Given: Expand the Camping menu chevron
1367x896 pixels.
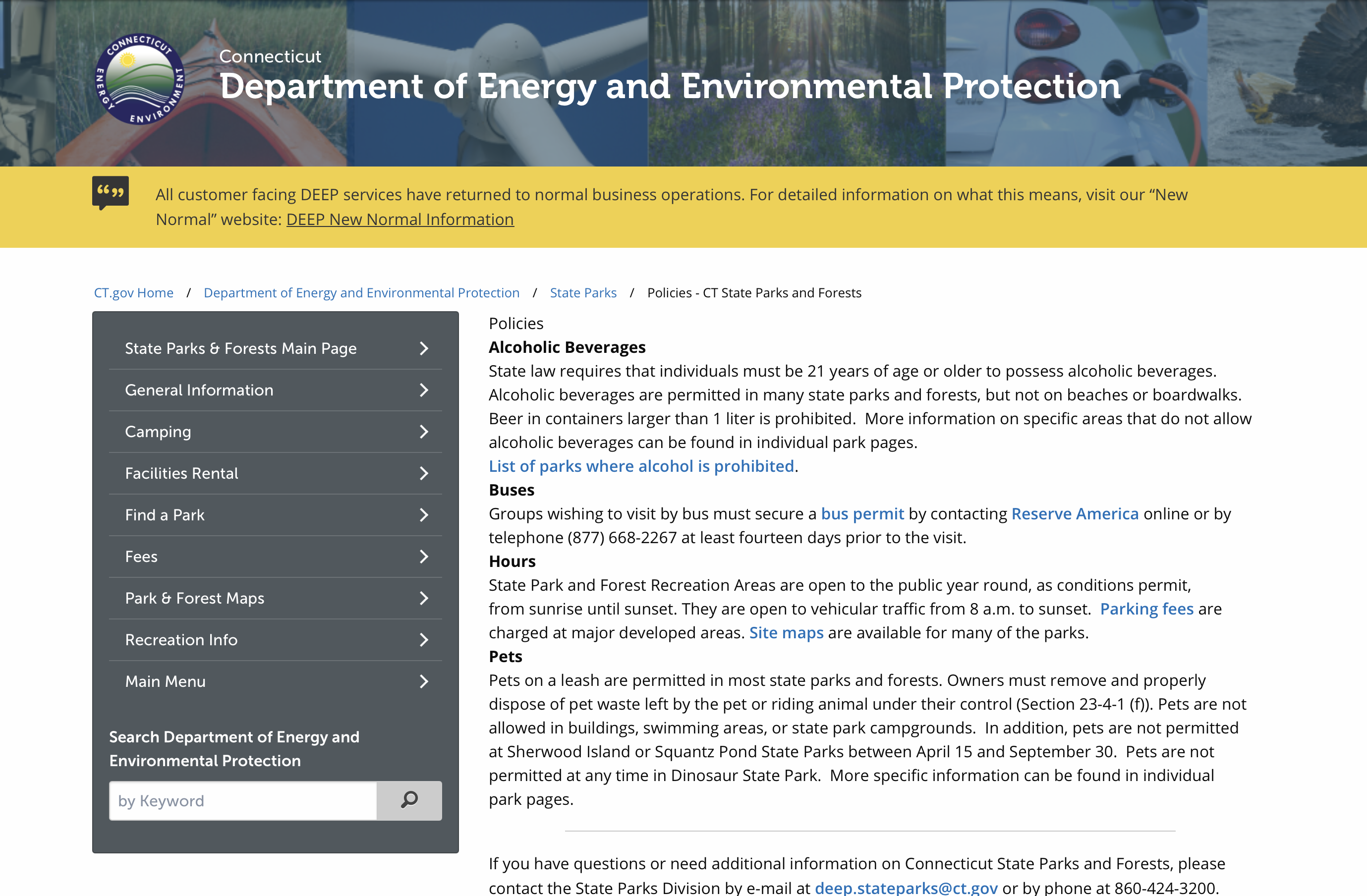Looking at the screenshot, I should [x=424, y=432].
